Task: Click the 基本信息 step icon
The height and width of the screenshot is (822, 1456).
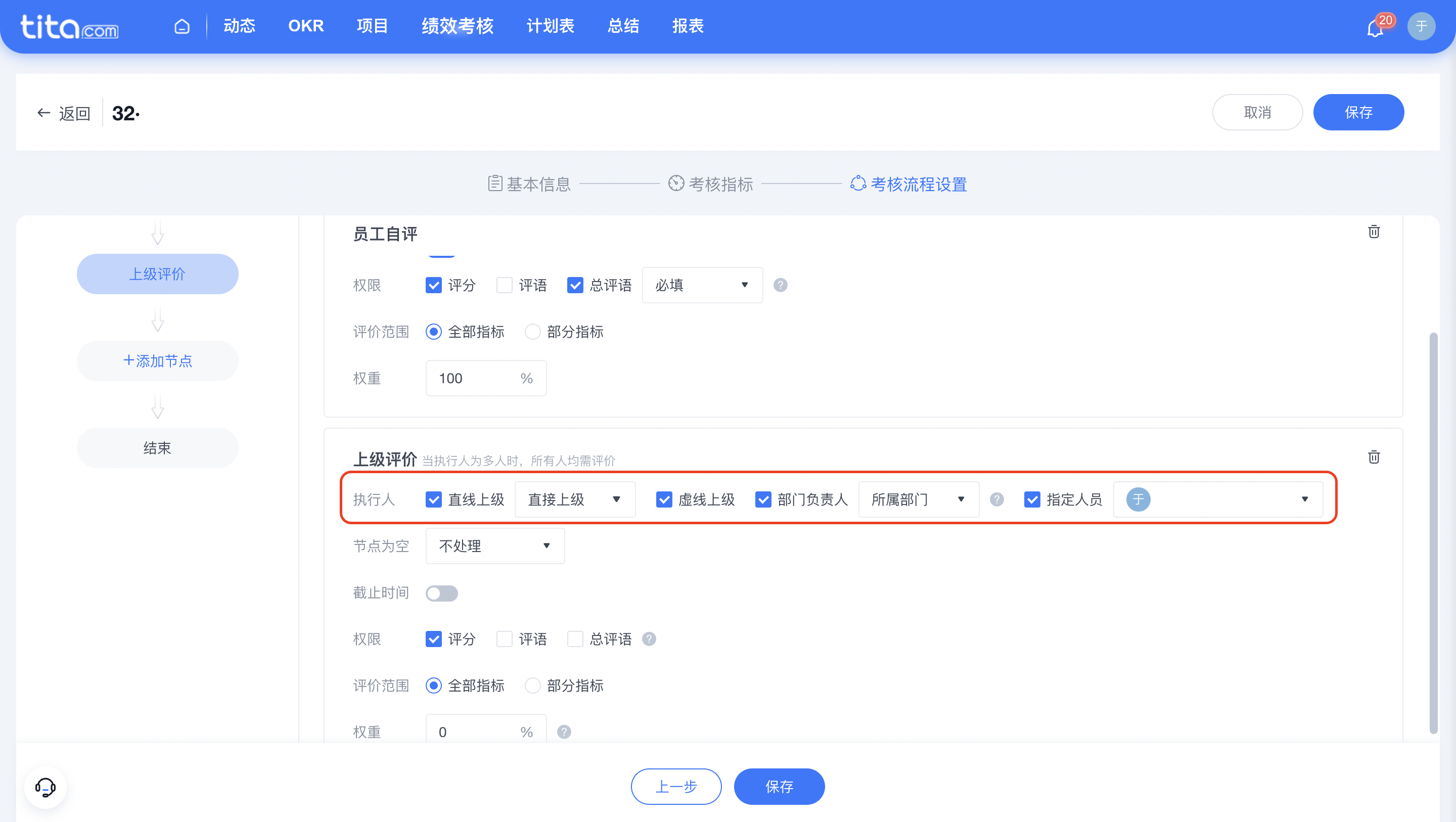Action: 494,183
